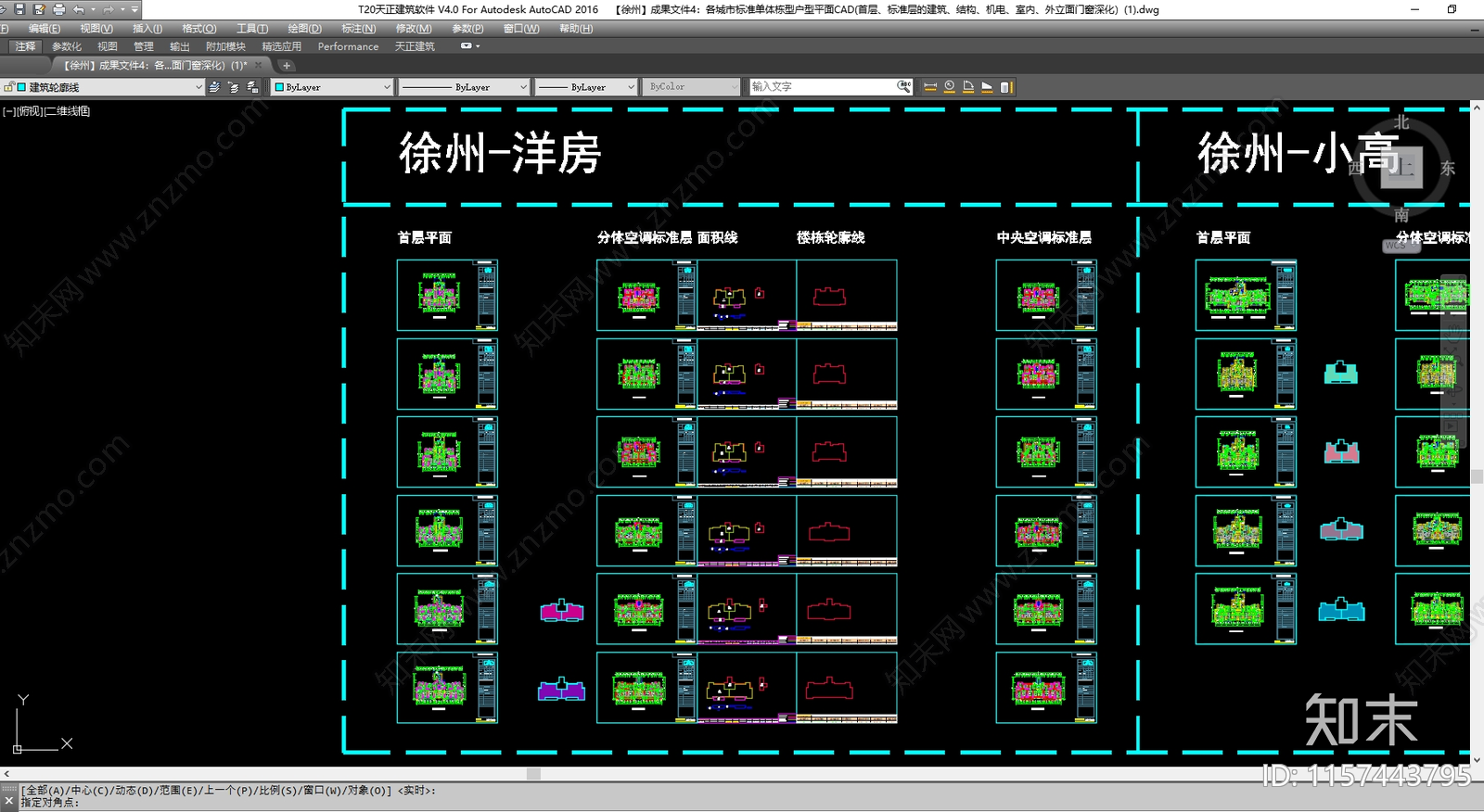Undo the last action

79,9
